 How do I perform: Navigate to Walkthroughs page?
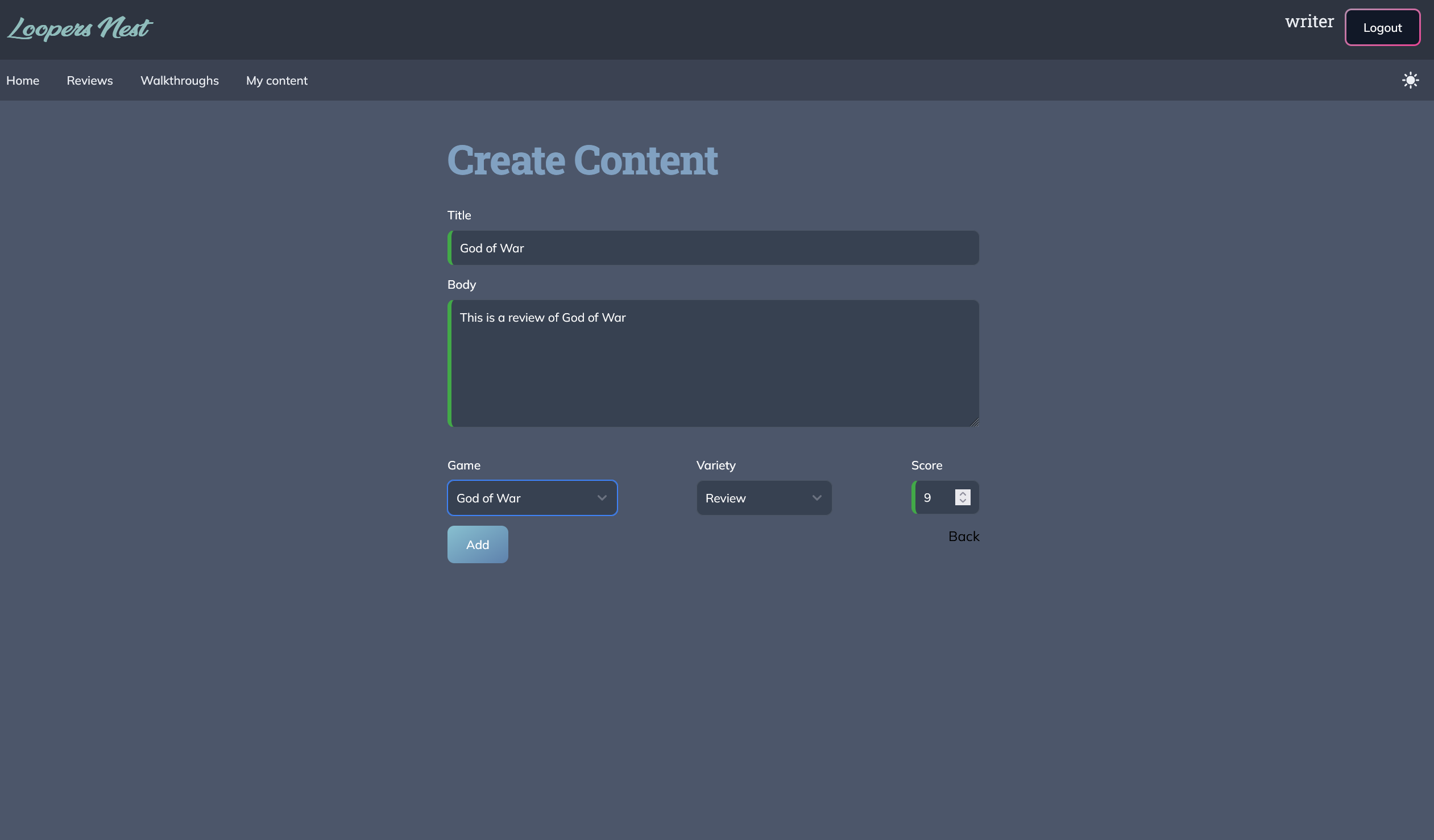coord(179,80)
